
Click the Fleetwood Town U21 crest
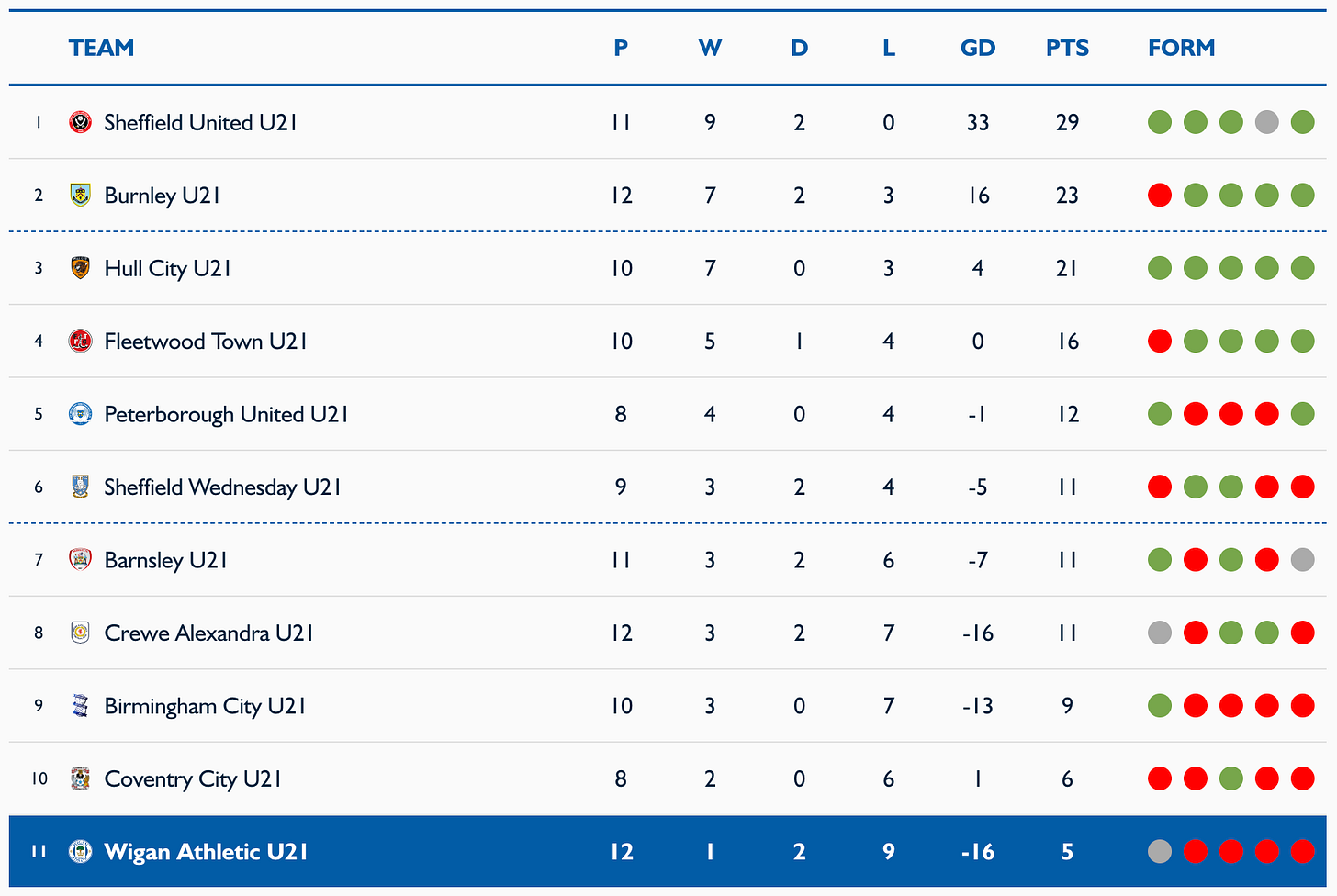click(x=81, y=341)
